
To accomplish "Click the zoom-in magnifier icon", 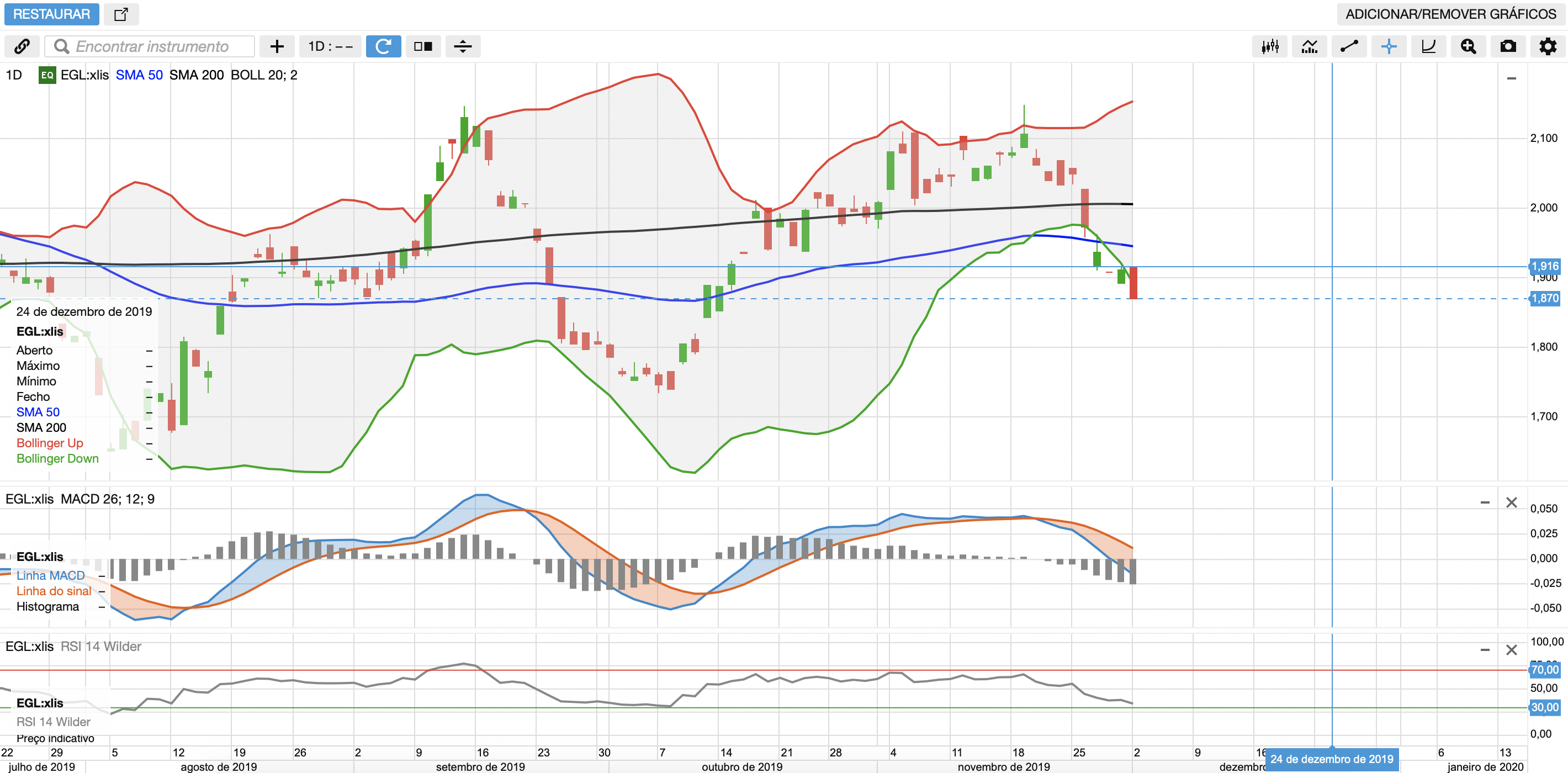I will click(x=1468, y=46).
